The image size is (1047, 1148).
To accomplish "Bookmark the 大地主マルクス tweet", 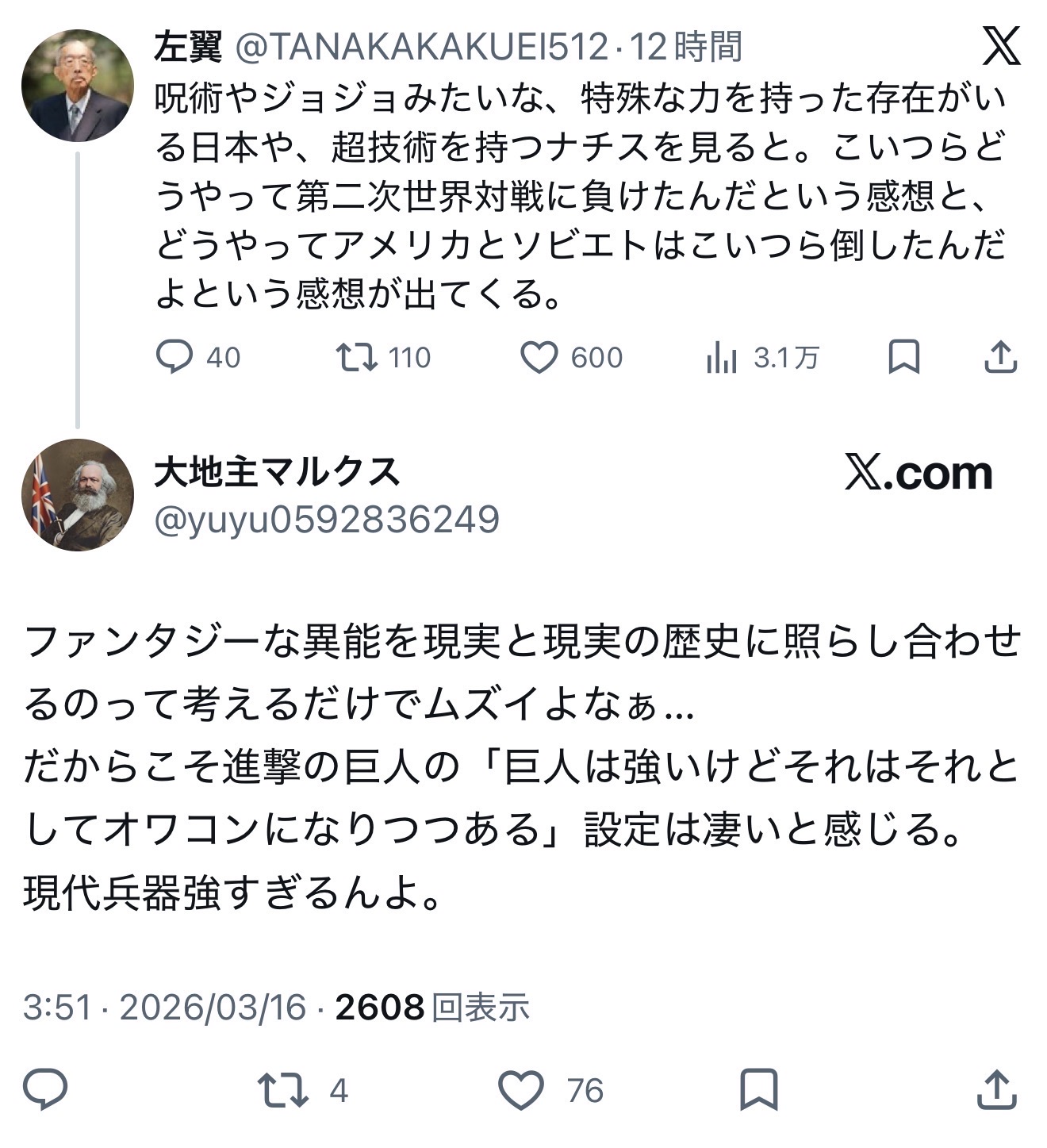I will (758, 1089).
